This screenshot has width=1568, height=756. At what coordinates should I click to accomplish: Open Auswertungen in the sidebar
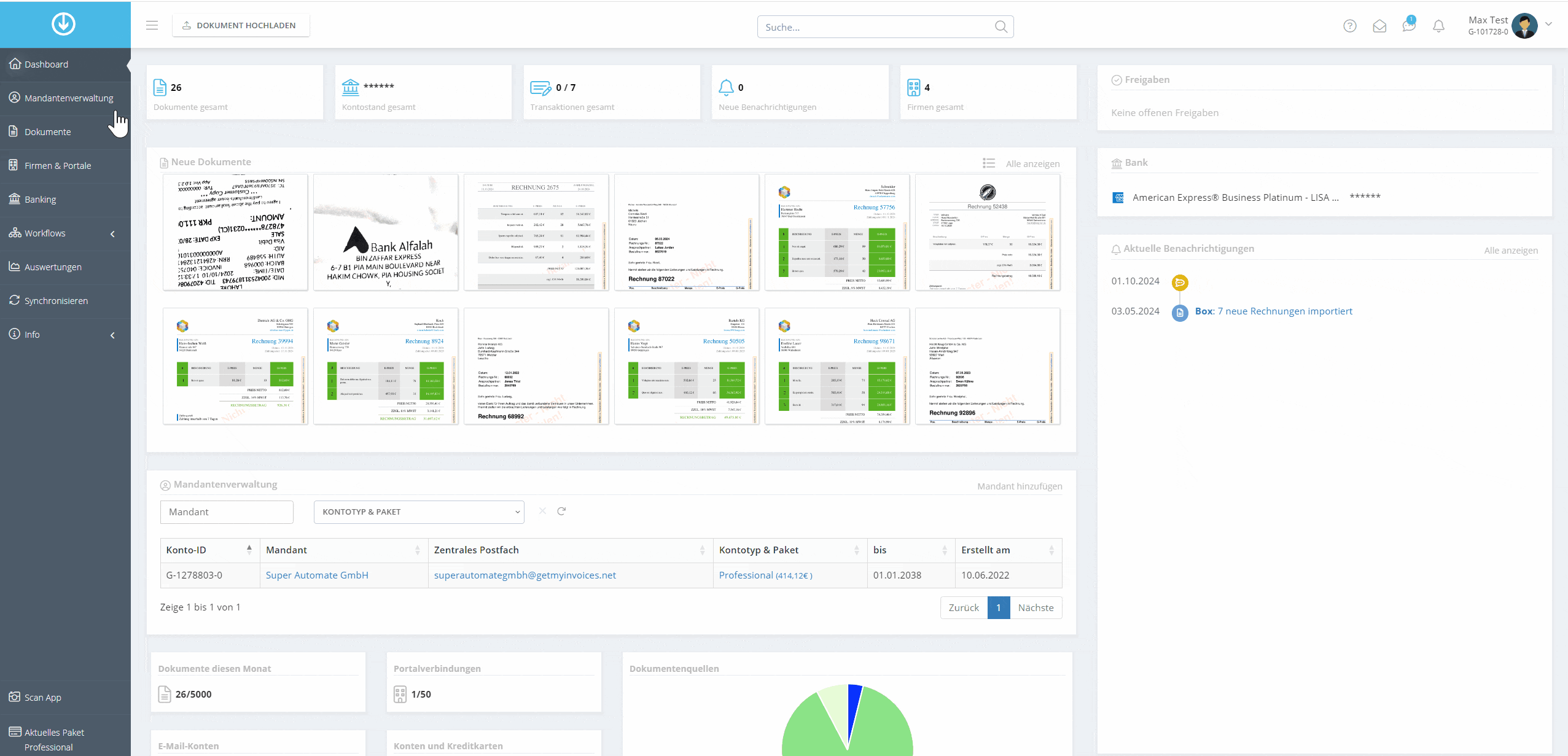point(65,267)
